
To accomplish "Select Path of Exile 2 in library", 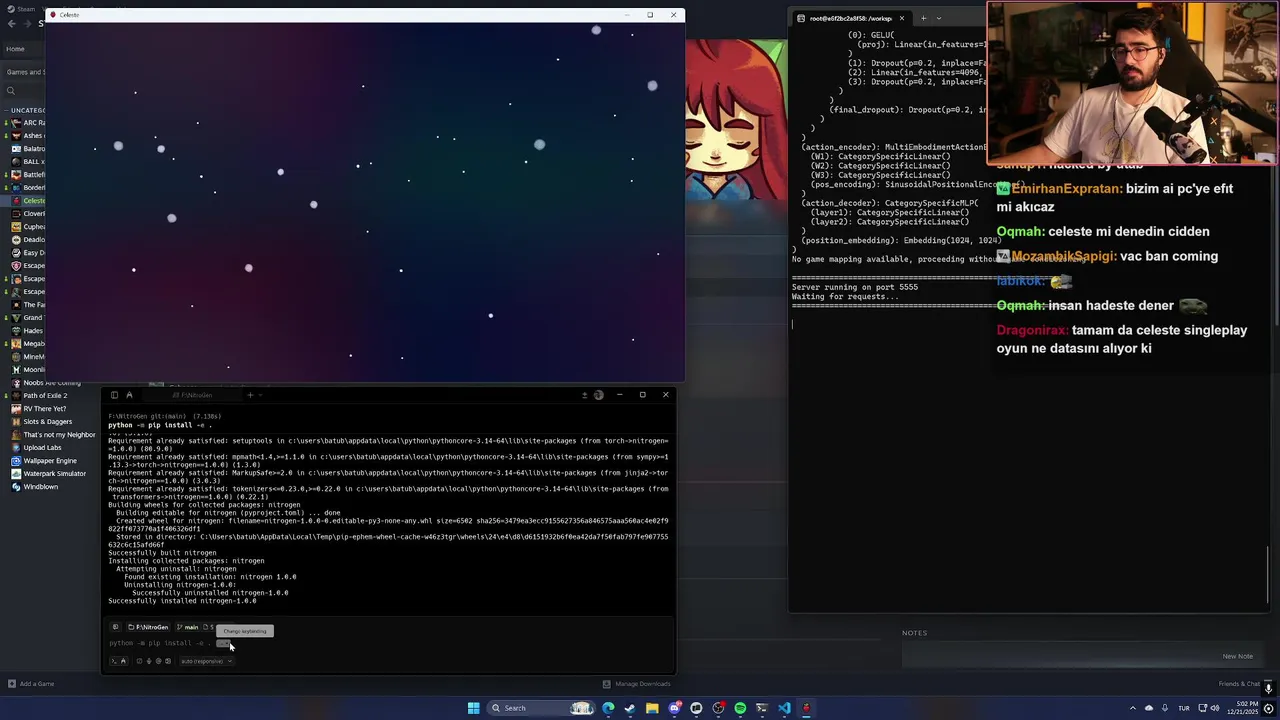I will [x=45, y=395].
